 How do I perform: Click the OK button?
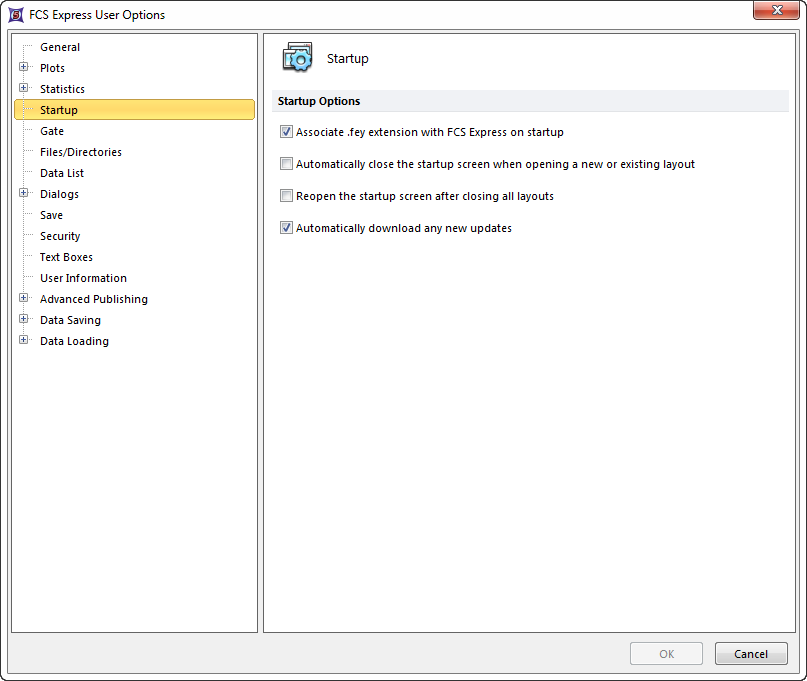point(666,654)
